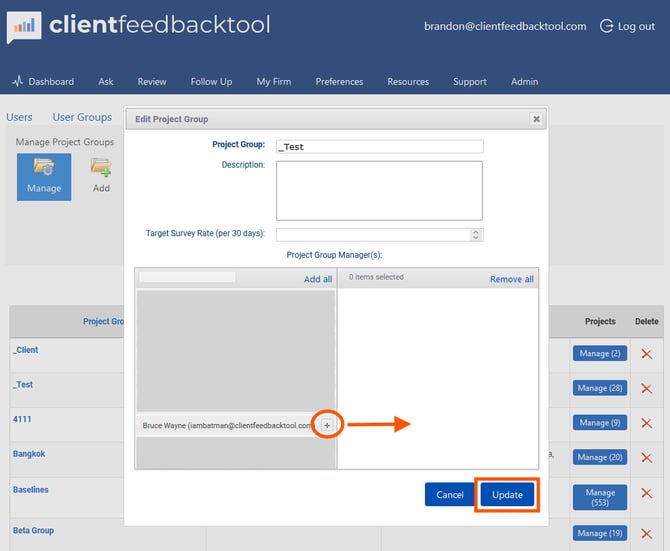Screen dimensions: 670x551
Task: Click the Project Group column header
Action: click(x=103, y=321)
